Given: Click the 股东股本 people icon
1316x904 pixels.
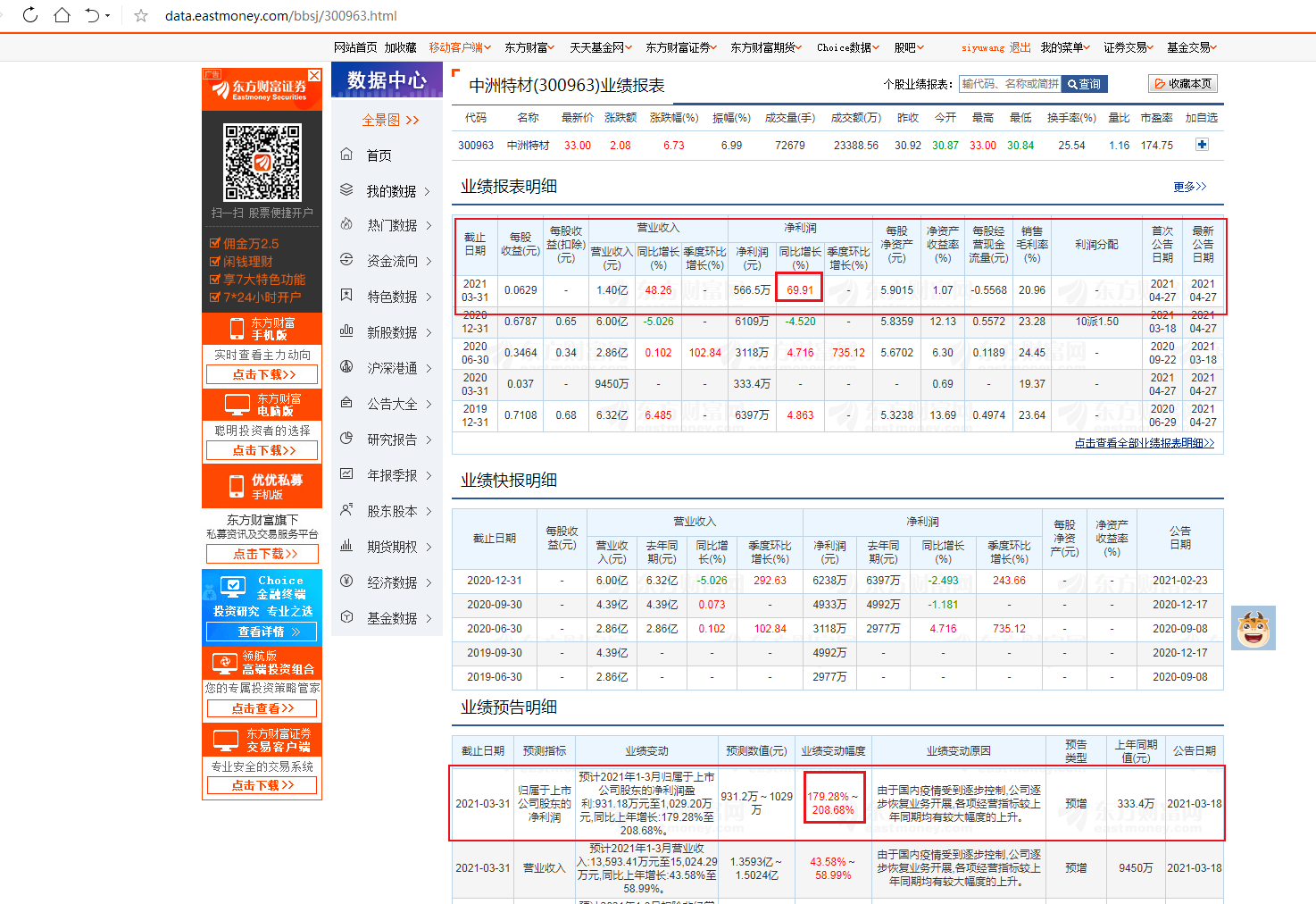Looking at the screenshot, I should tap(346, 510).
